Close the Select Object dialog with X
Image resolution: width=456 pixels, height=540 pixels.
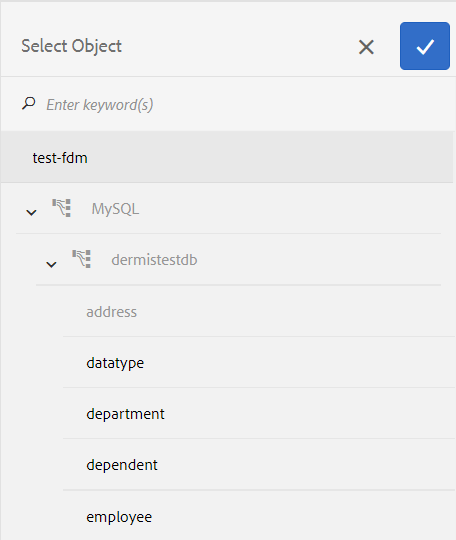click(x=366, y=47)
